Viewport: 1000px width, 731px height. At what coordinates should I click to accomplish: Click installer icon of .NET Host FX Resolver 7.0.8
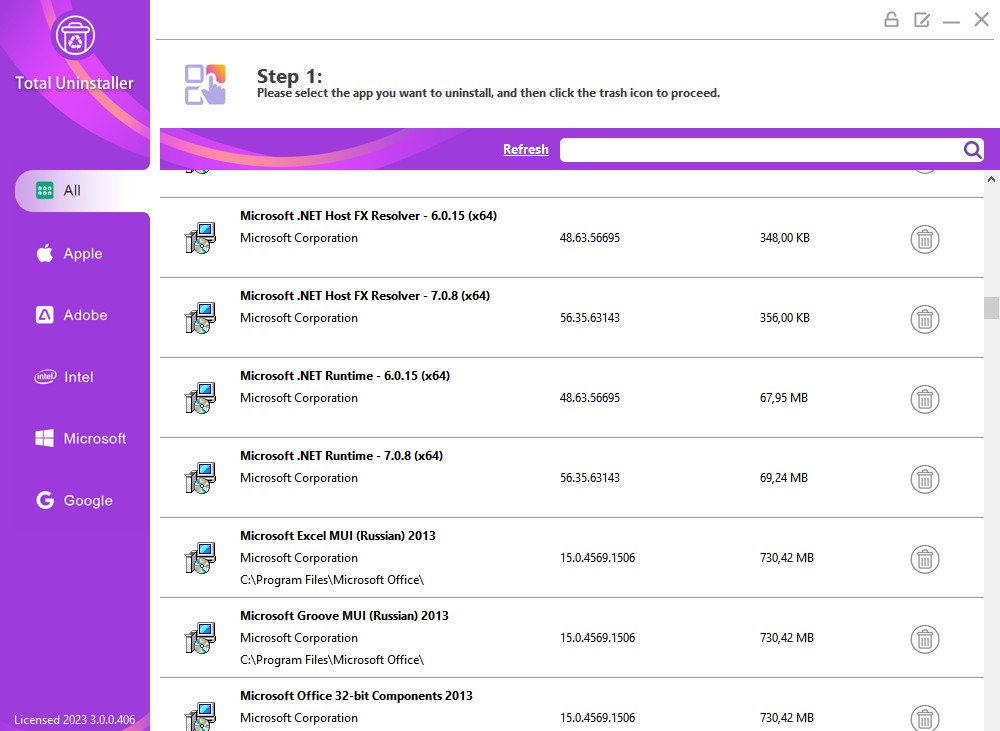pyautogui.click(x=200, y=318)
